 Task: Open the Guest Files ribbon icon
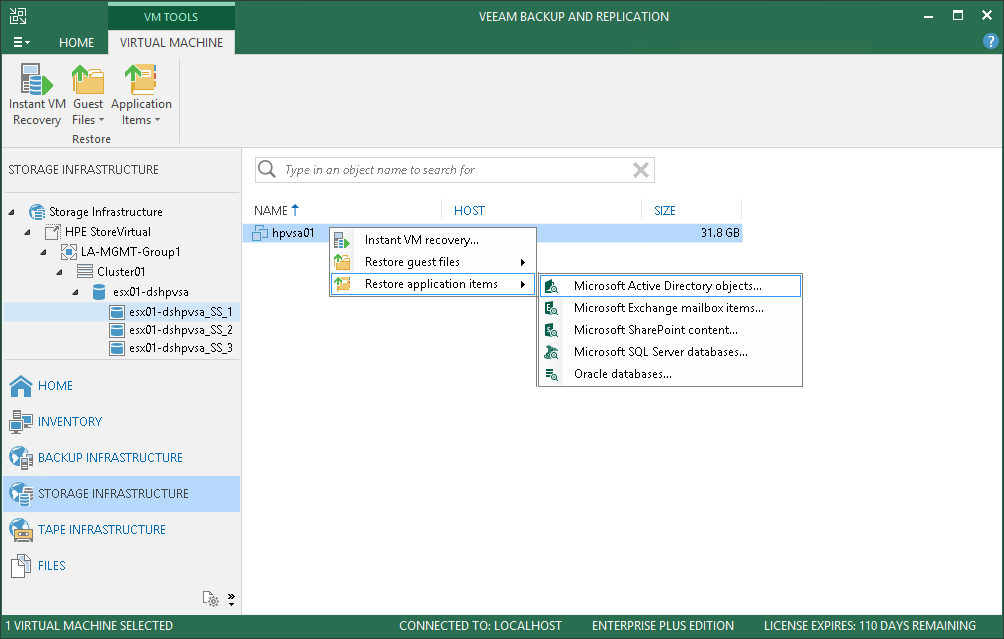pos(88,95)
